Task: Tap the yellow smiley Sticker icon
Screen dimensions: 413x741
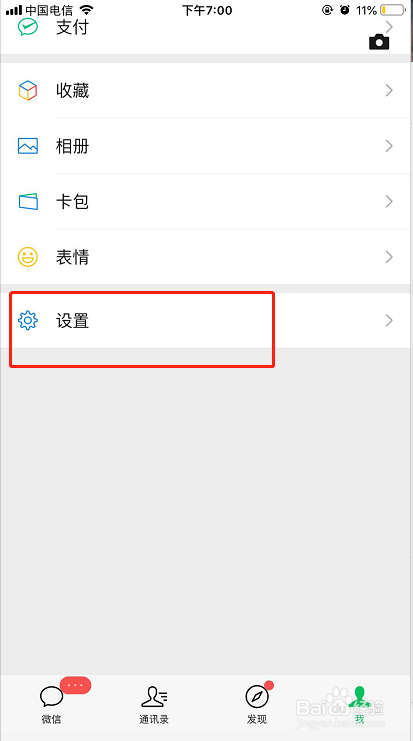Action: tap(28, 257)
